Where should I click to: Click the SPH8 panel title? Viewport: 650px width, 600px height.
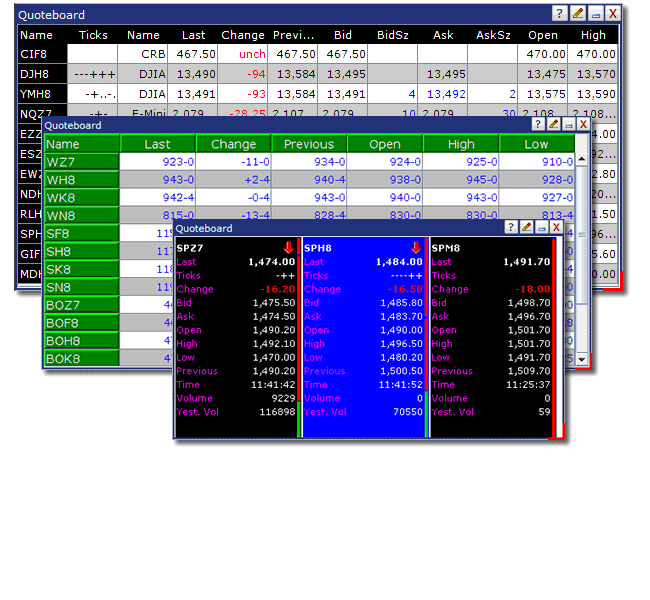(x=318, y=248)
